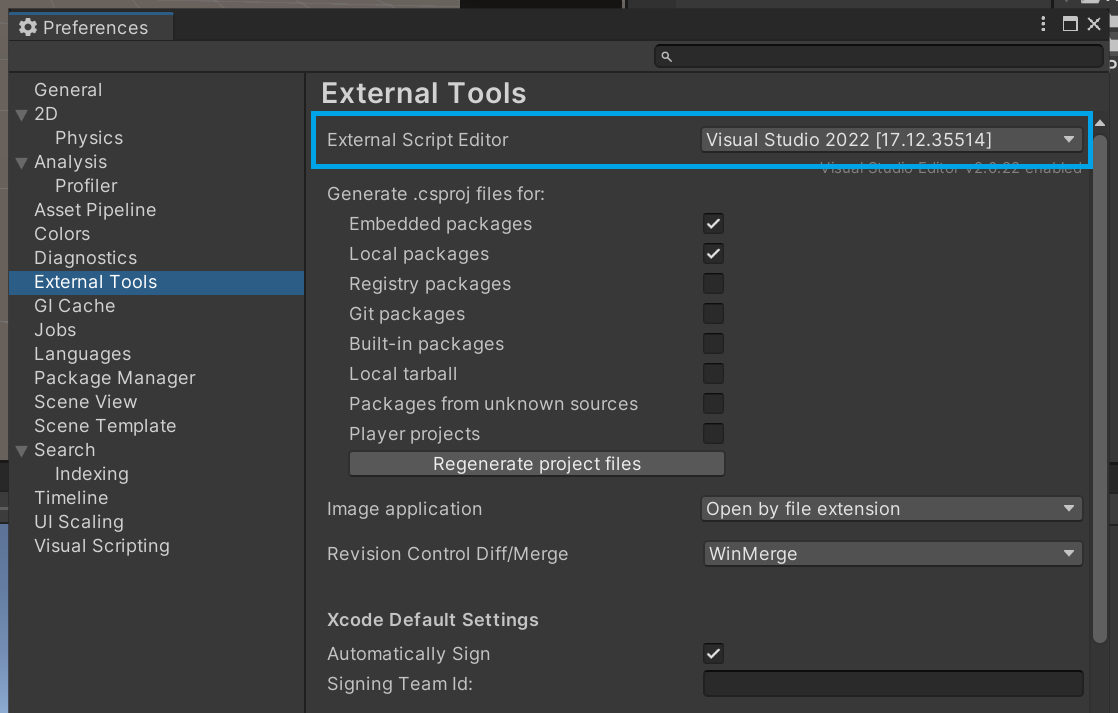The image size is (1118, 713).
Task: Select the Preferences tab
Action: click(x=91, y=27)
